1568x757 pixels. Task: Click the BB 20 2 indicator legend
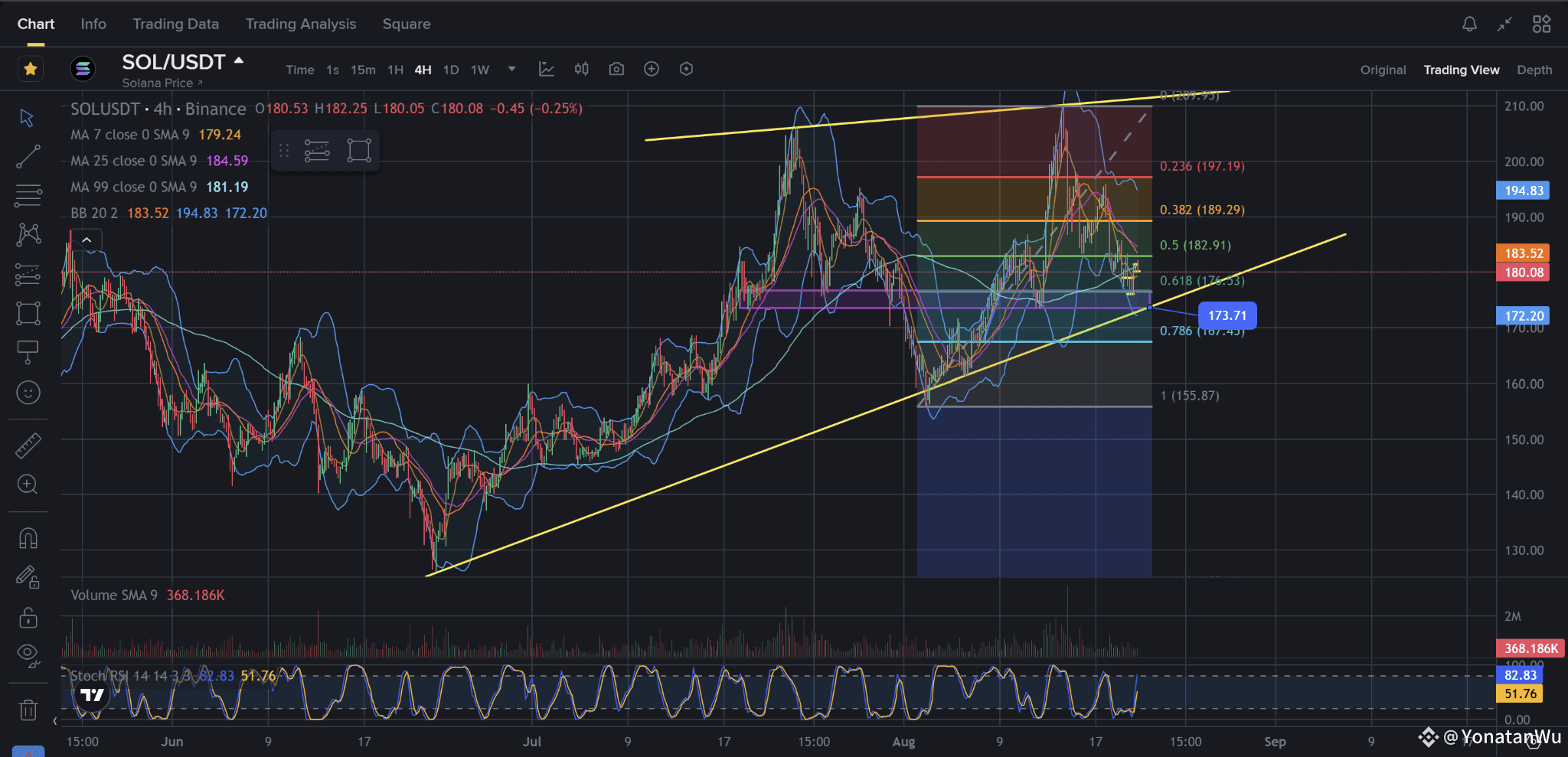(x=168, y=213)
